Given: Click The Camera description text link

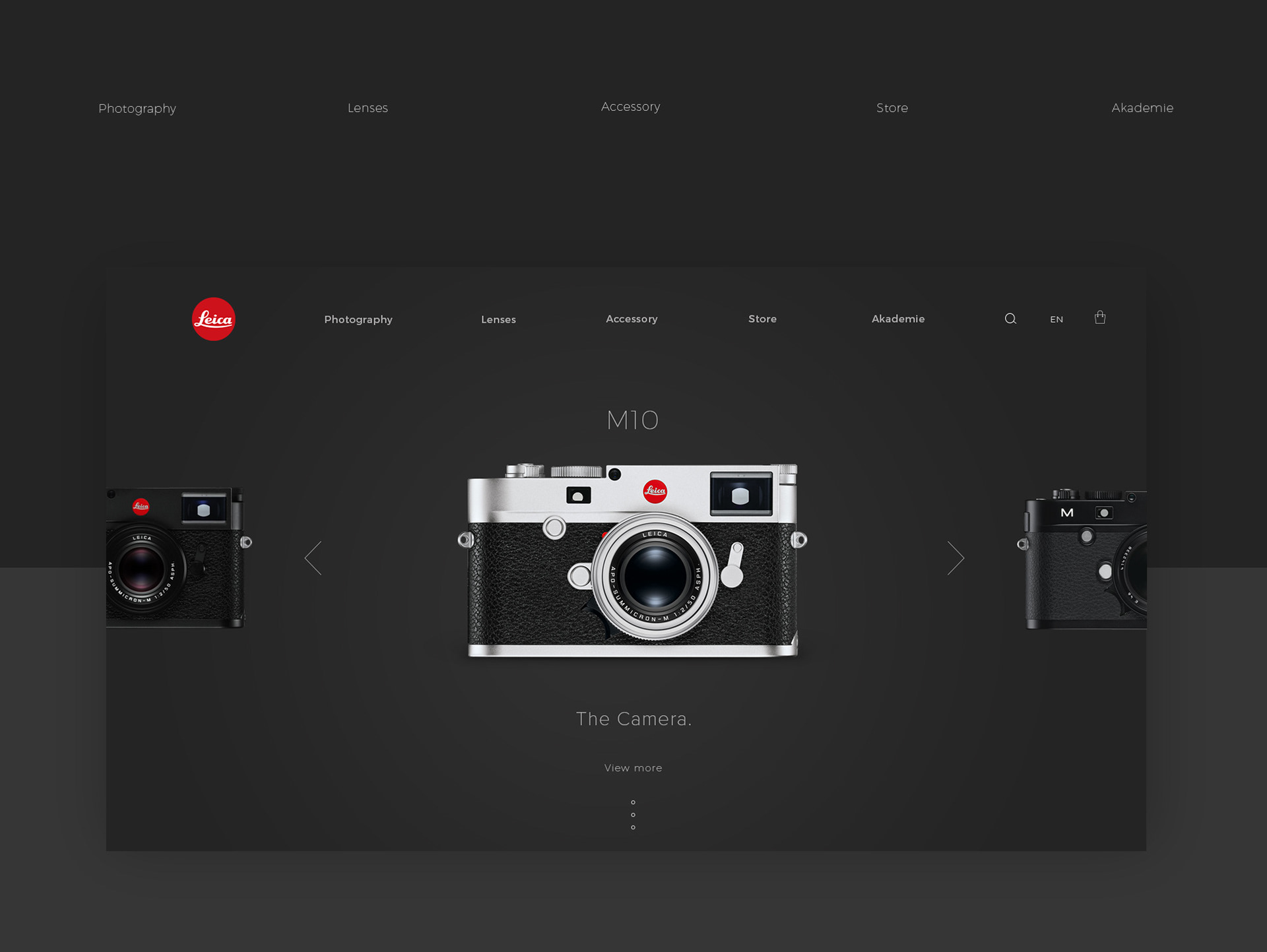Looking at the screenshot, I should (x=634, y=718).
